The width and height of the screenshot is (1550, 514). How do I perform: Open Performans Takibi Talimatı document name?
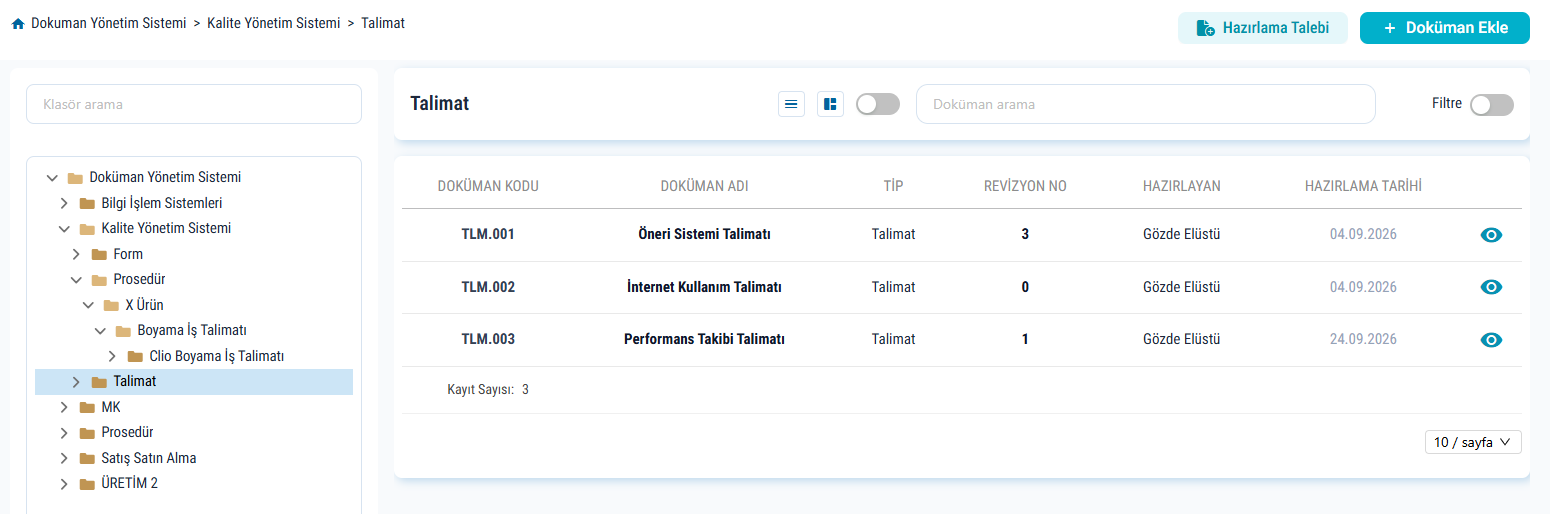pyautogui.click(x=704, y=339)
